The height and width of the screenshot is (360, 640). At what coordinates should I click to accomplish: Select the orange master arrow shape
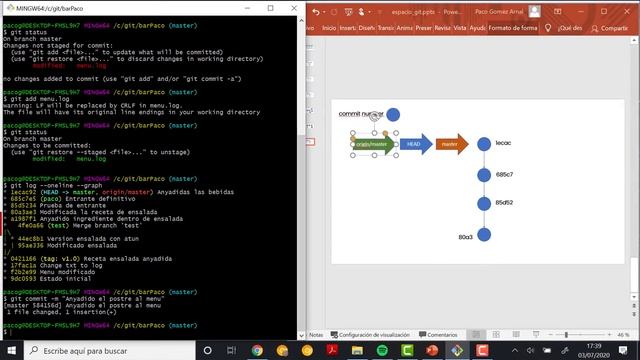(x=451, y=144)
